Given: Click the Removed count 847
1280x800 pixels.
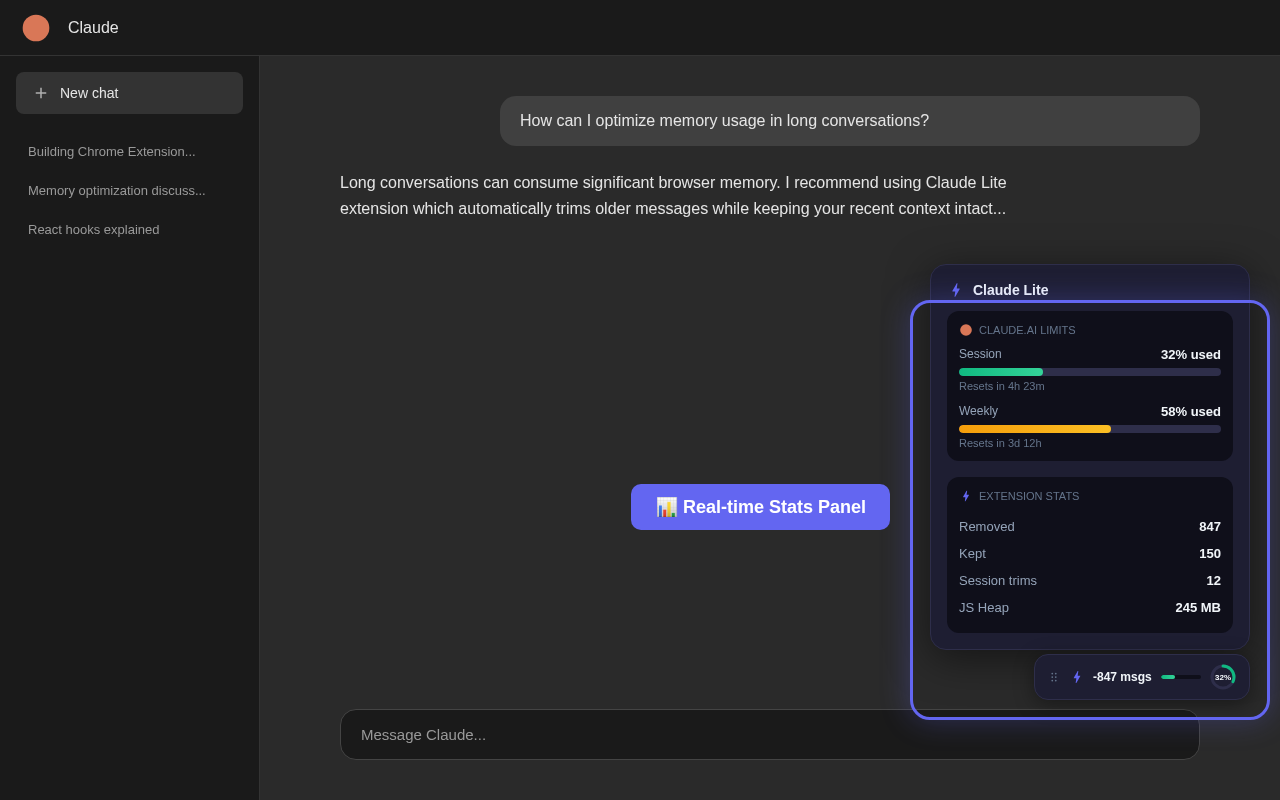Looking at the screenshot, I should (1210, 527).
